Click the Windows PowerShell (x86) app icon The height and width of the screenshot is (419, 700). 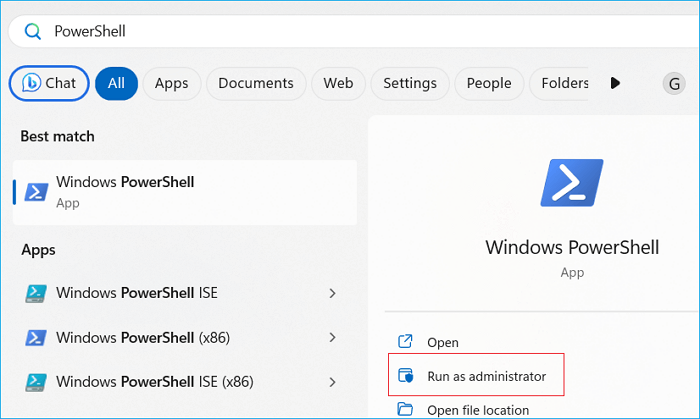coord(37,337)
